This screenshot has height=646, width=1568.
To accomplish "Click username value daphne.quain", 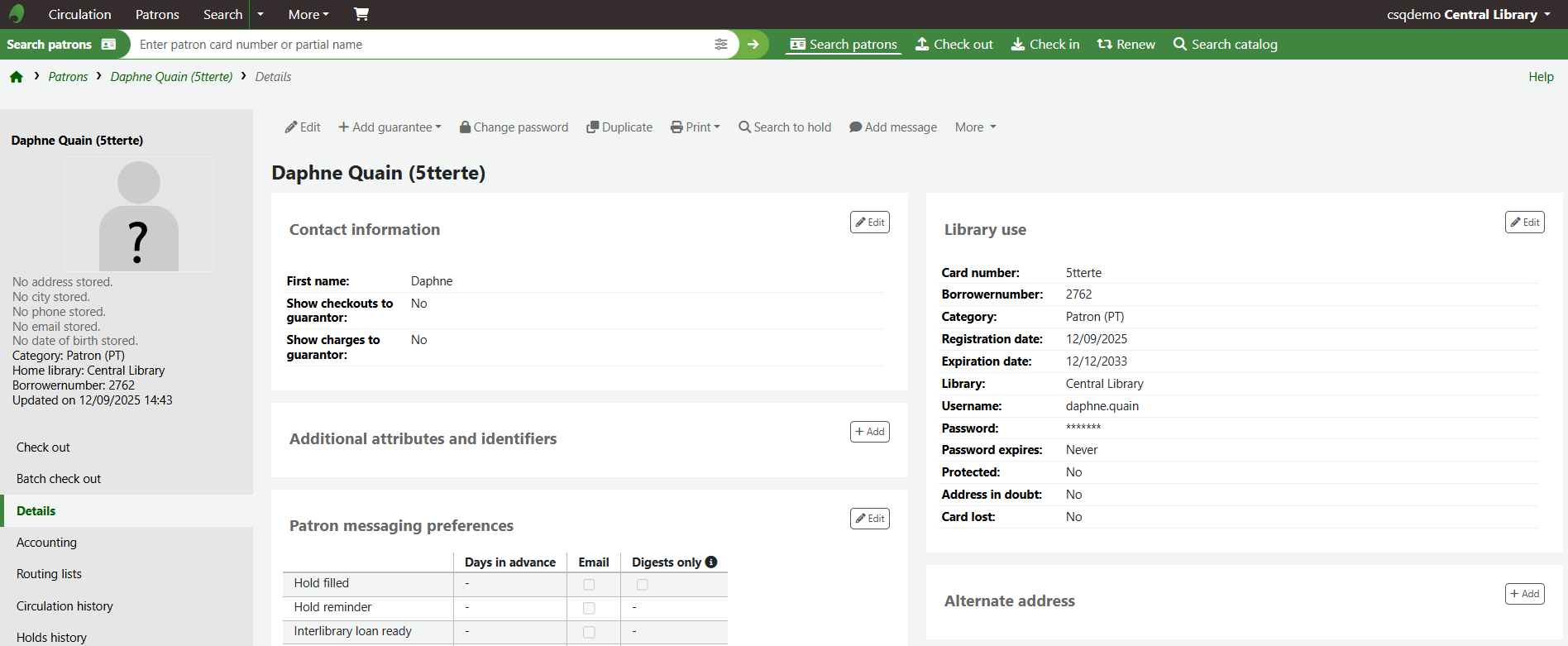I will 1102,406.
